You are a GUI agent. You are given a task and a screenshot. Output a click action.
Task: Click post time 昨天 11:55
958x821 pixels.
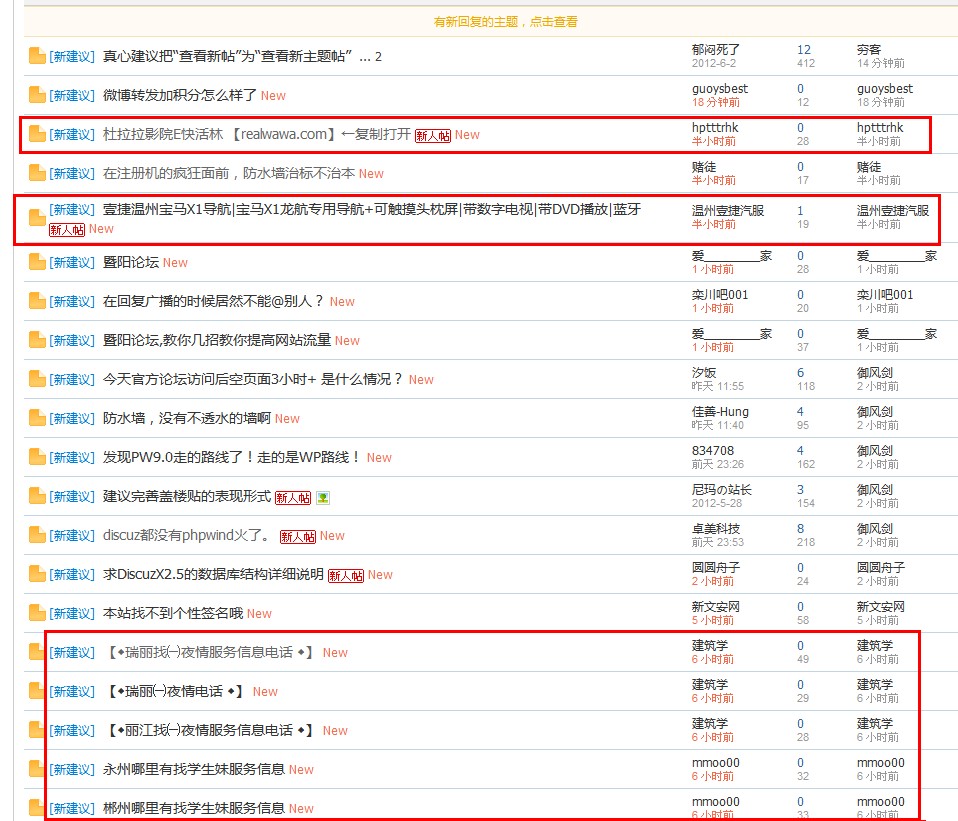pyautogui.click(x=717, y=387)
